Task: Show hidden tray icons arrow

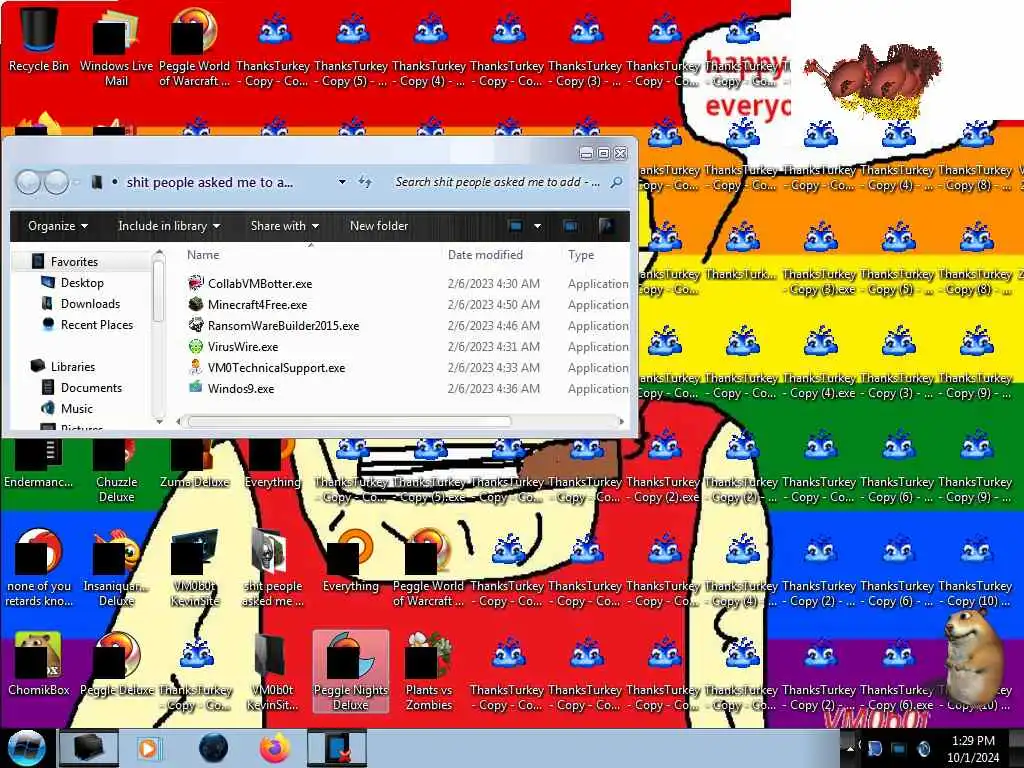Action: 850,748
